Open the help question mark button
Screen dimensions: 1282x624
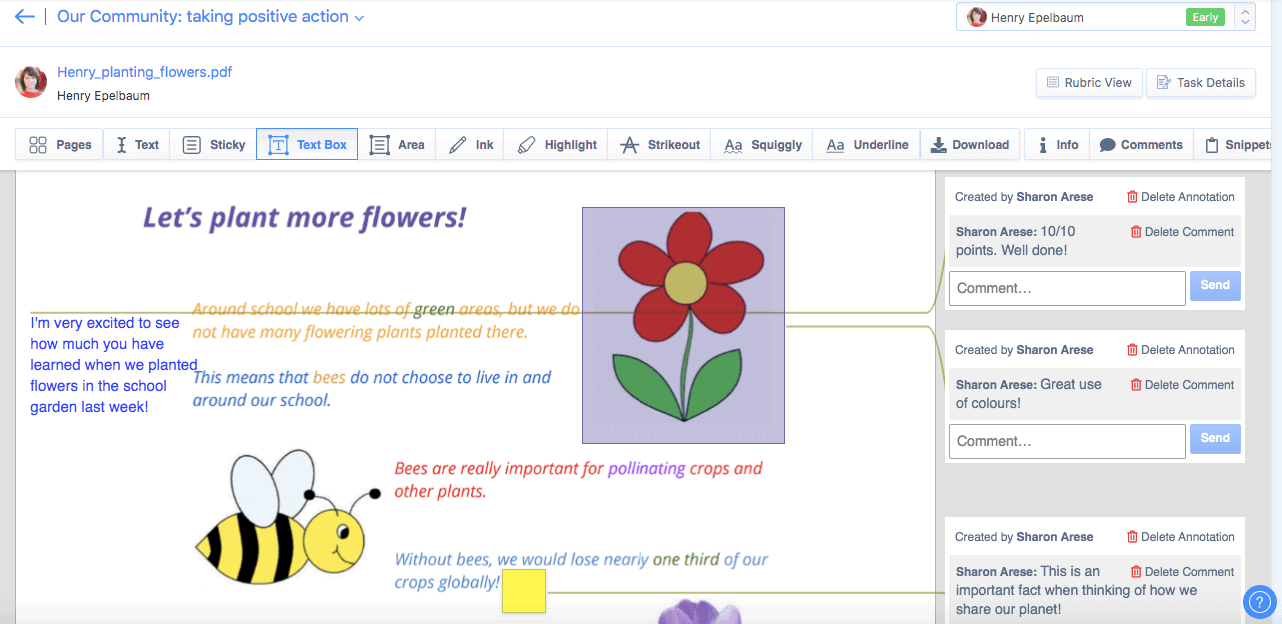tap(1259, 601)
